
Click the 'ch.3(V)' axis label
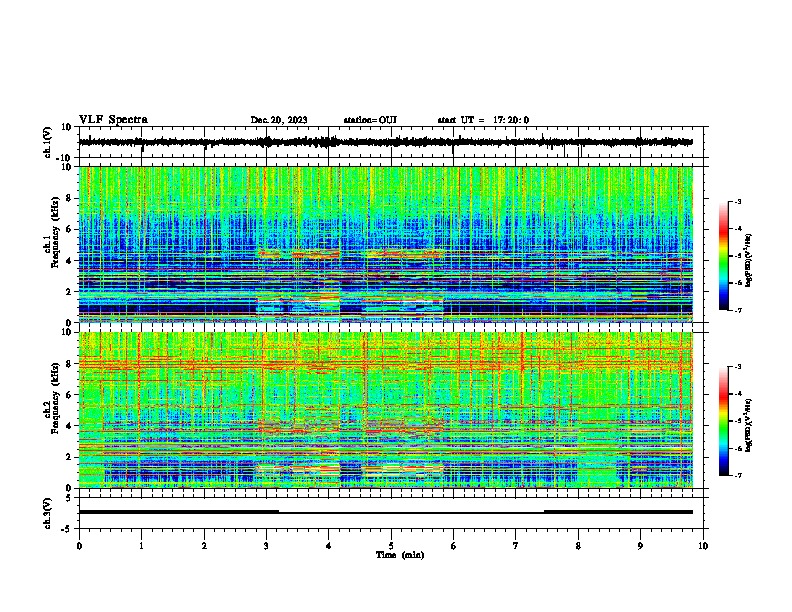pos(48,513)
